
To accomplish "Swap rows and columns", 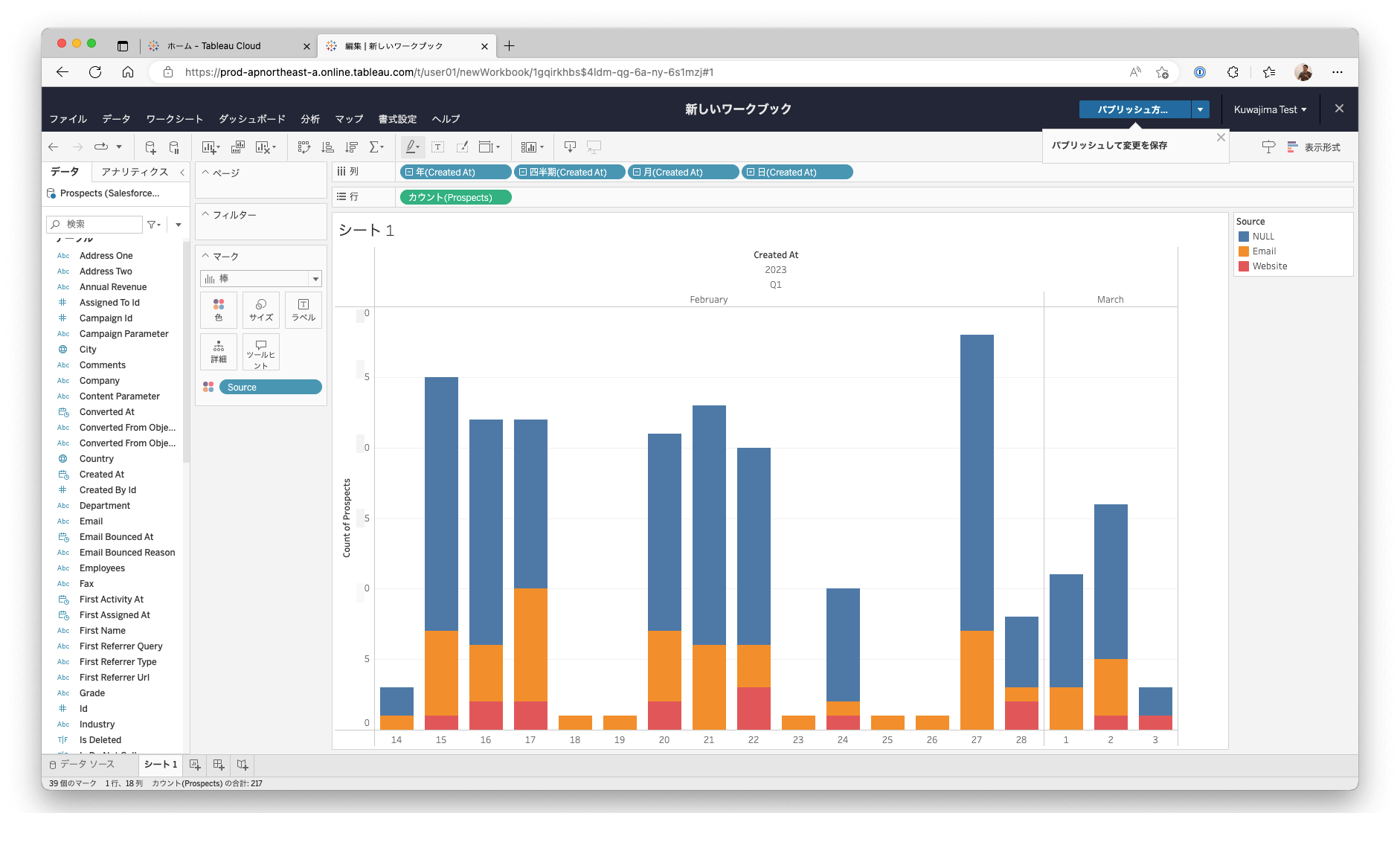I will (304, 147).
